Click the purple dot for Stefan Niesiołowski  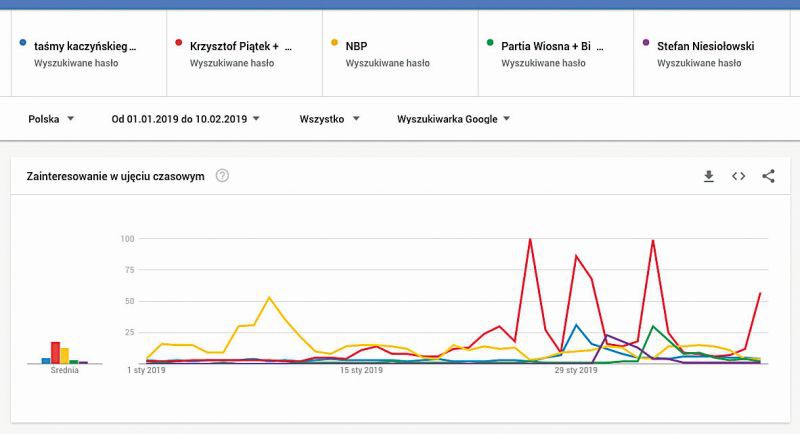click(x=646, y=44)
